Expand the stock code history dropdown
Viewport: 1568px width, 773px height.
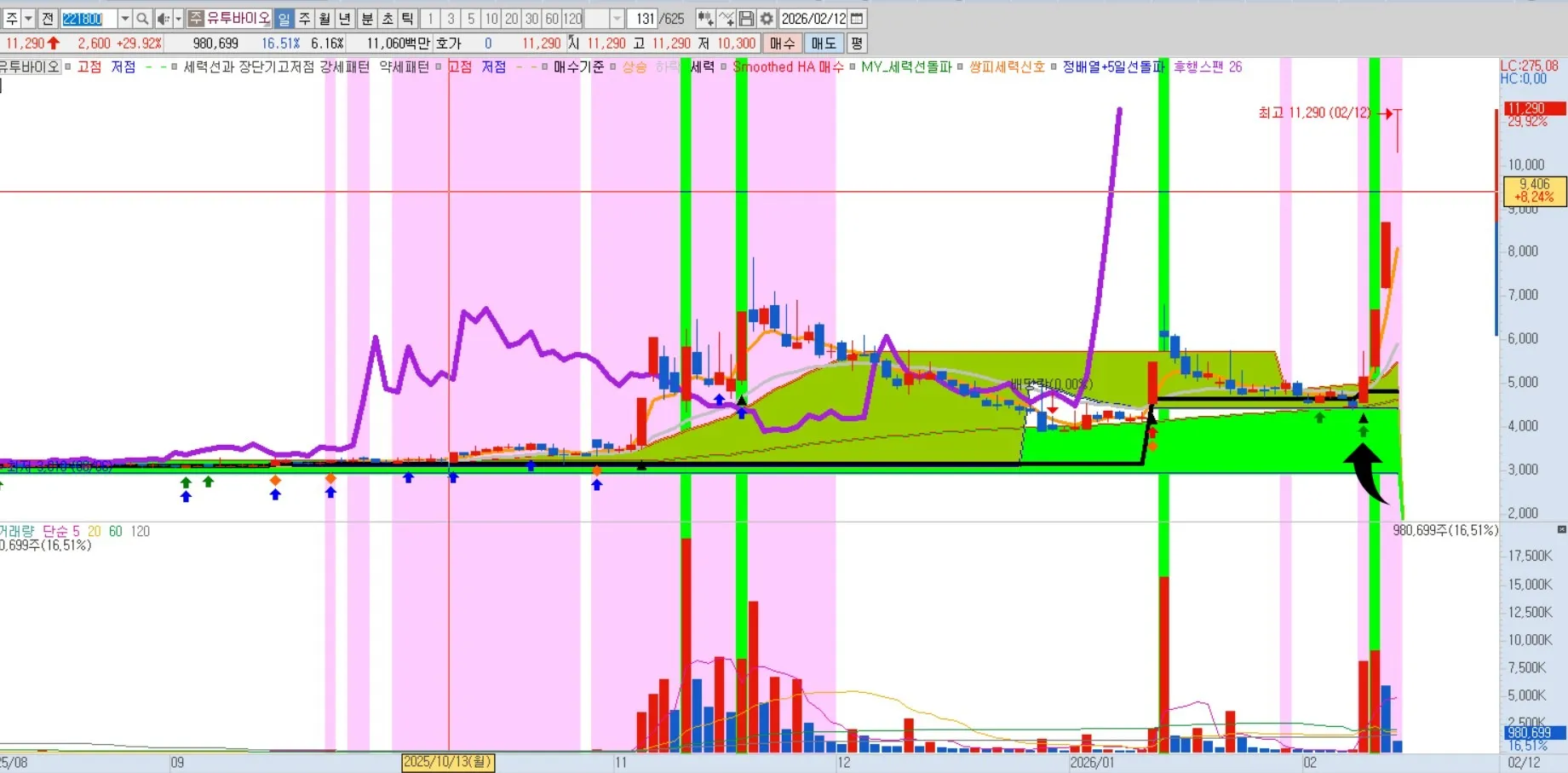[x=124, y=19]
